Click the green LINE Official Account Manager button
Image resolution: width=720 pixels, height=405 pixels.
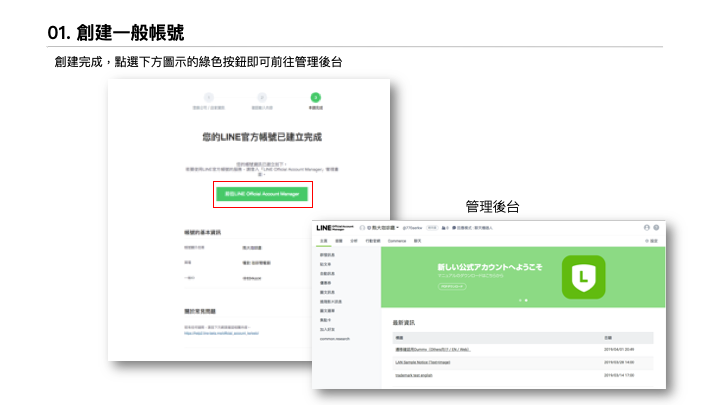[263, 194]
